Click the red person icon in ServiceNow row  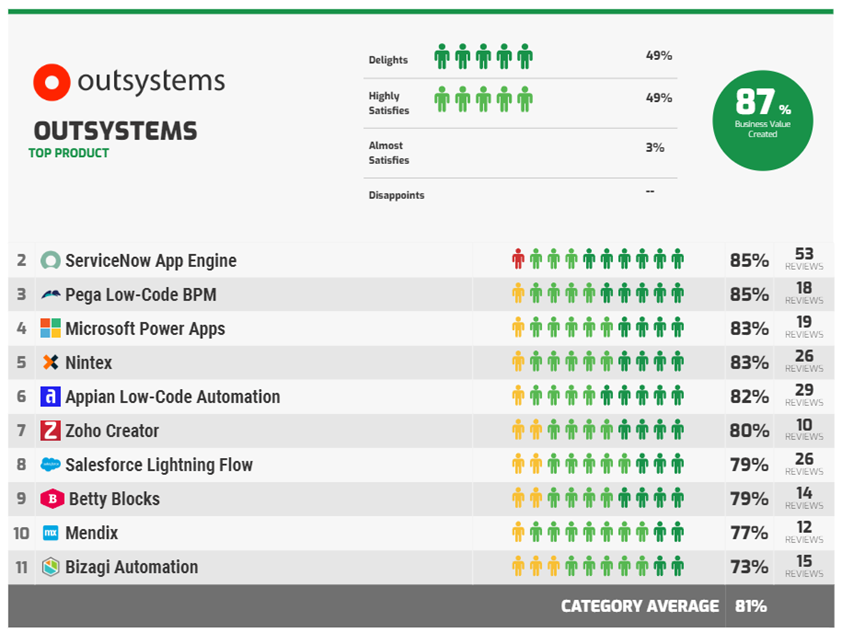pyautogui.click(x=517, y=259)
